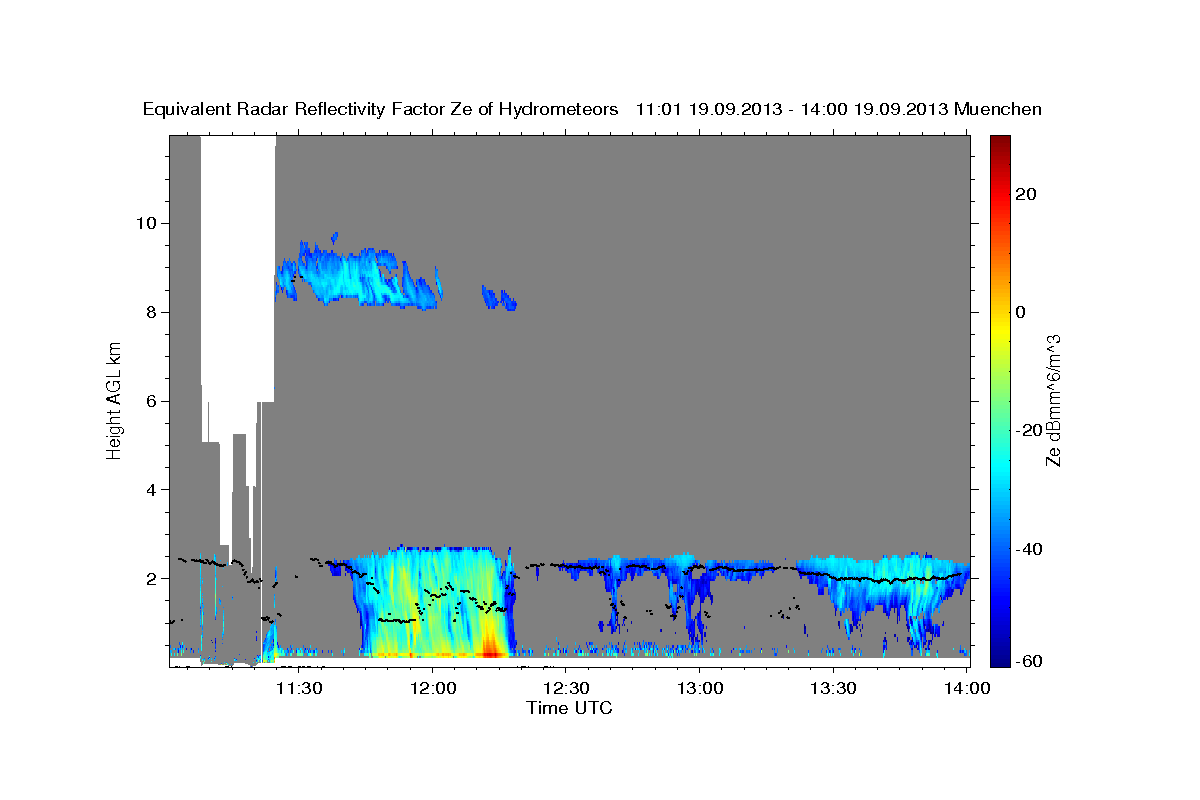The image size is (1200, 800).
Task: Click the 'Height AGL km' axis title
Action: [x=115, y=400]
